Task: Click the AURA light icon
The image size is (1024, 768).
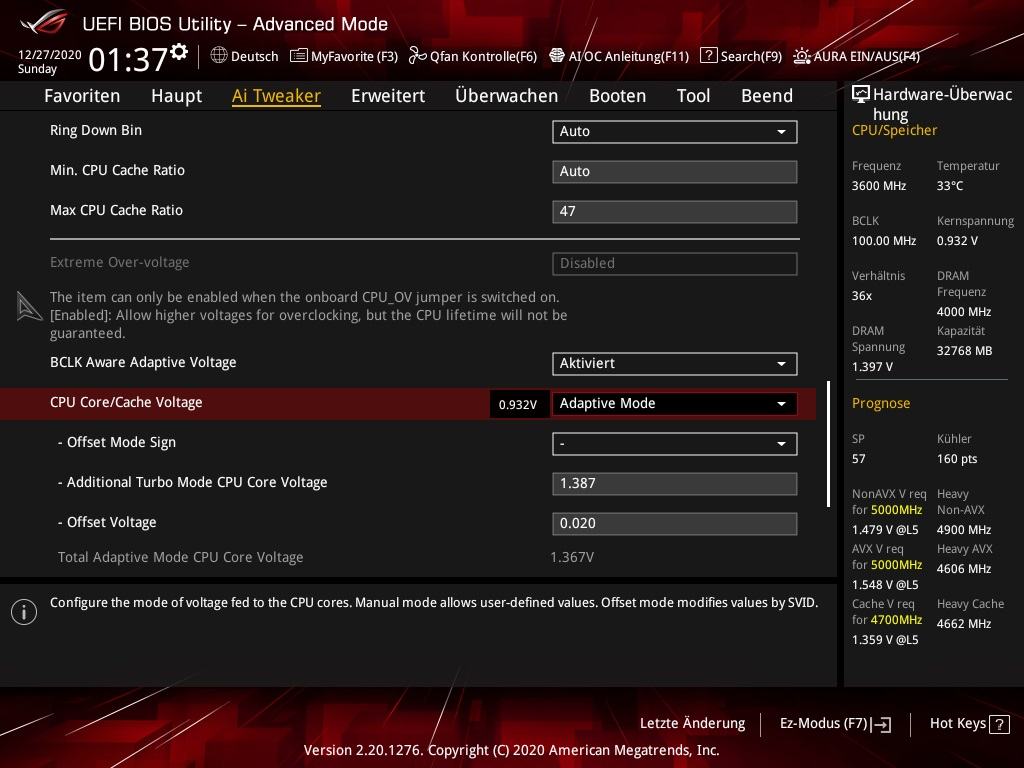Action: click(802, 56)
